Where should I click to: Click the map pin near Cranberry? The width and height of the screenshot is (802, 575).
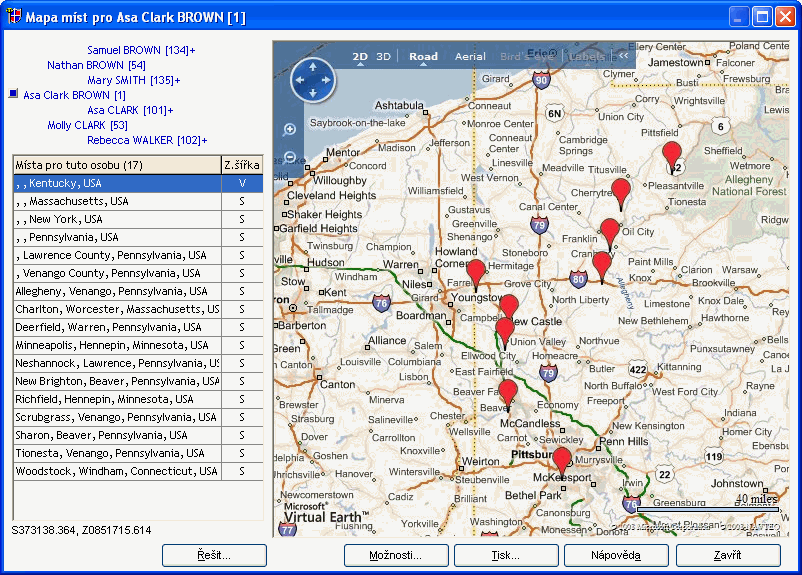602,265
